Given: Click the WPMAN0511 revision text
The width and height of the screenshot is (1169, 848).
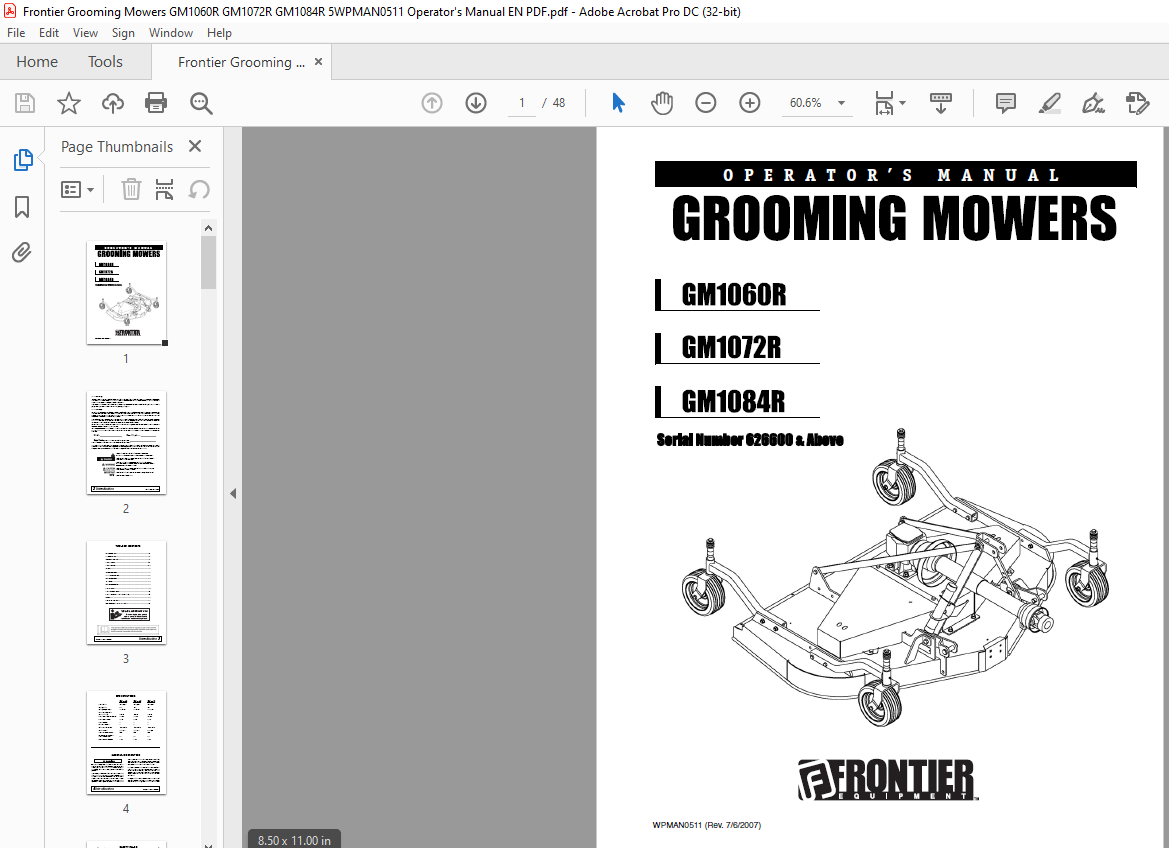Looking at the screenshot, I should 706,825.
